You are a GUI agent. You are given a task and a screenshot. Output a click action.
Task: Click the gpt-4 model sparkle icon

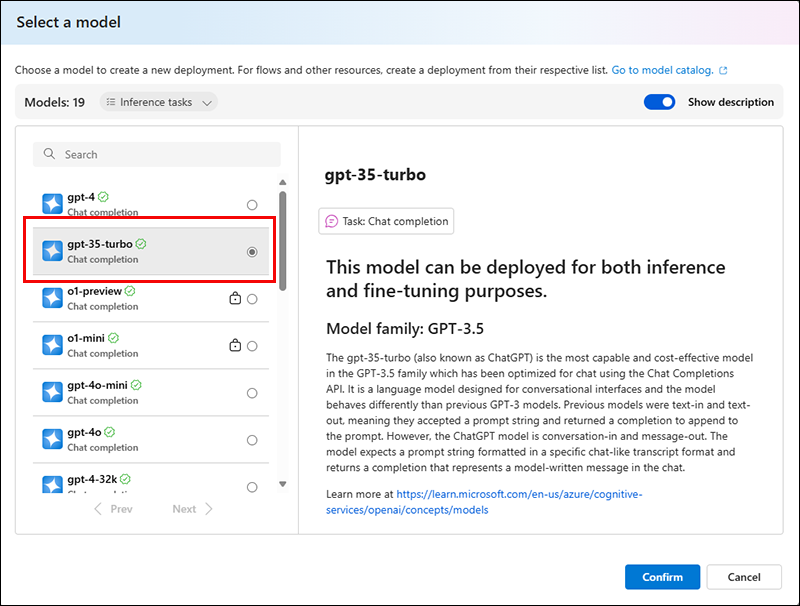[x=53, y=204]
